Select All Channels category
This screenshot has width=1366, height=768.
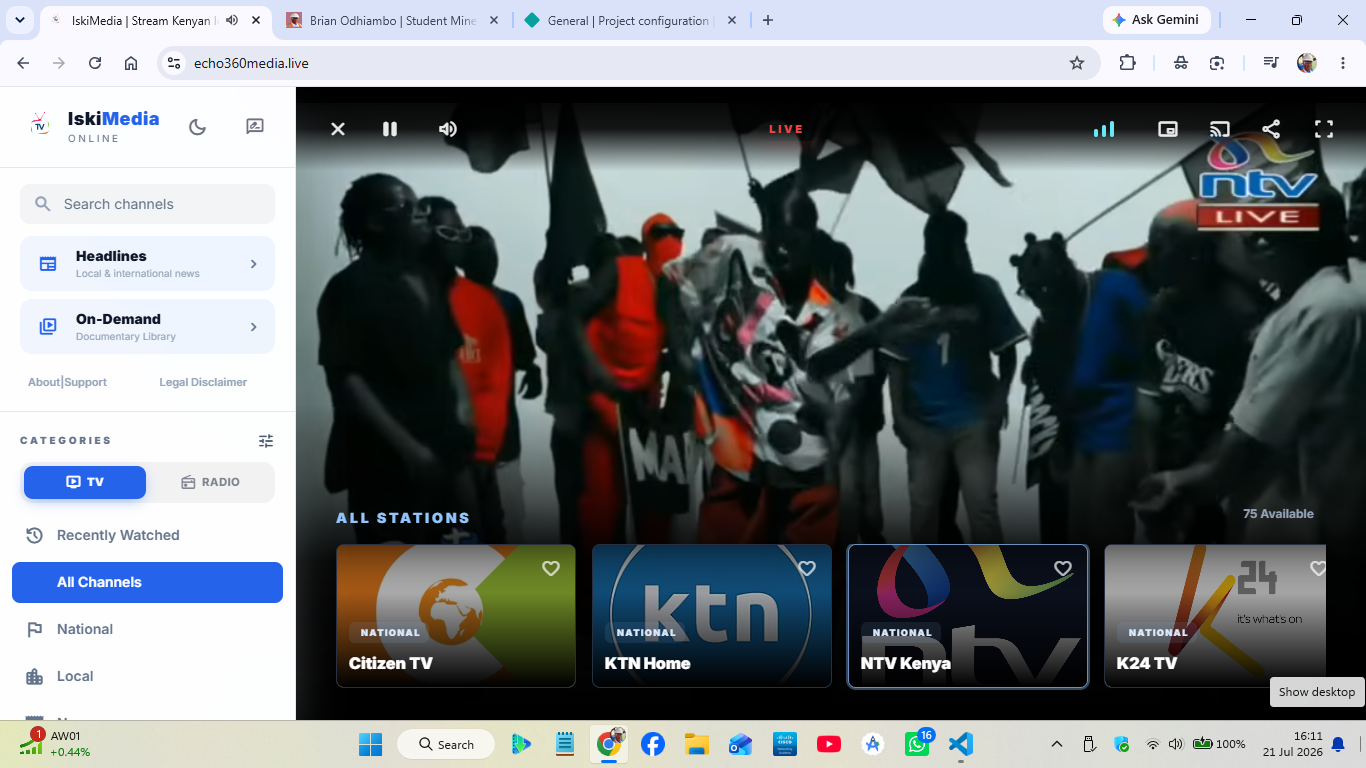click(x=147, y=582)
